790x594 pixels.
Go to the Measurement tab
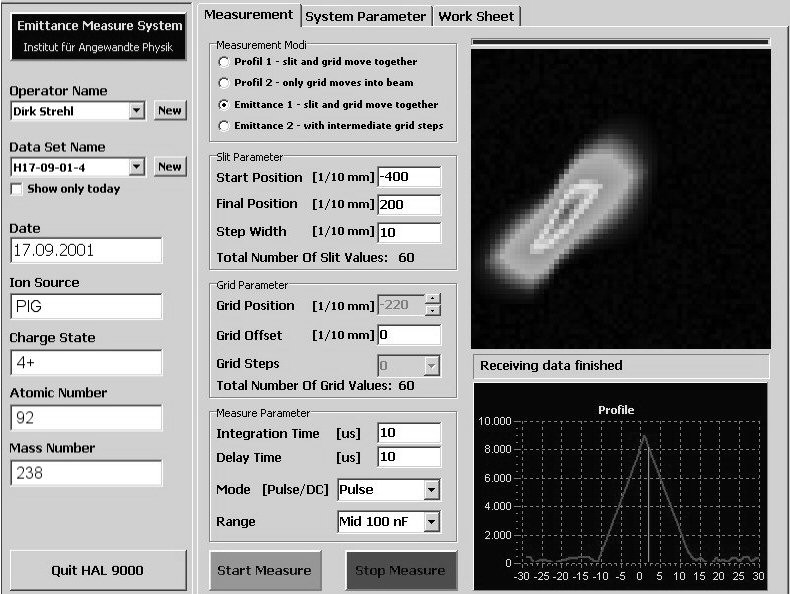248,15
